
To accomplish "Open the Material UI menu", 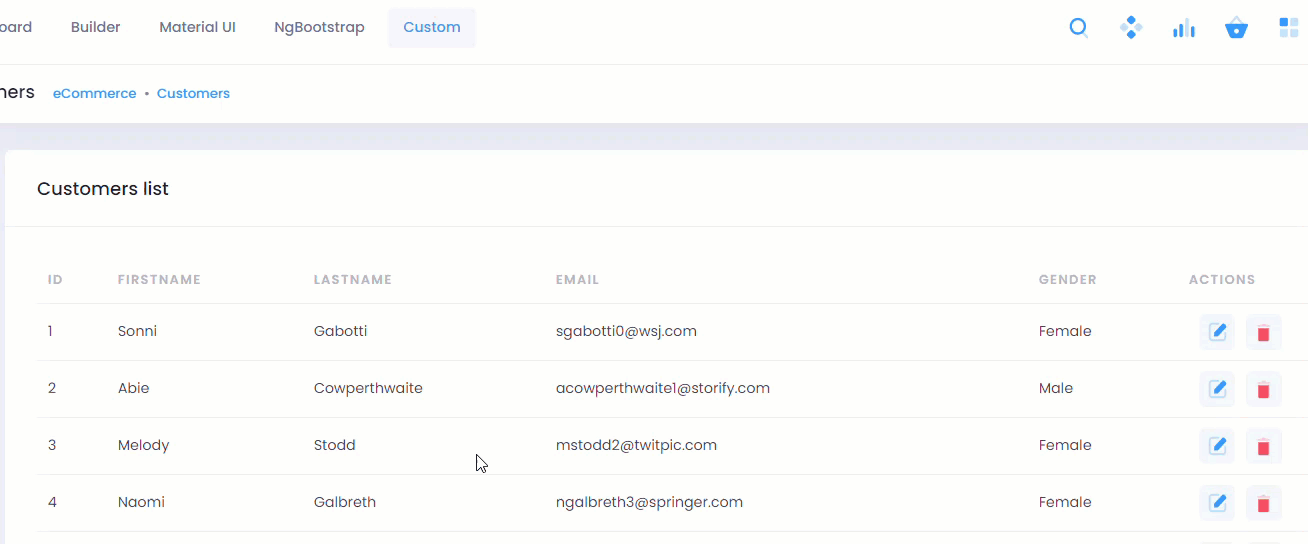I will click(x=197, y=27).
